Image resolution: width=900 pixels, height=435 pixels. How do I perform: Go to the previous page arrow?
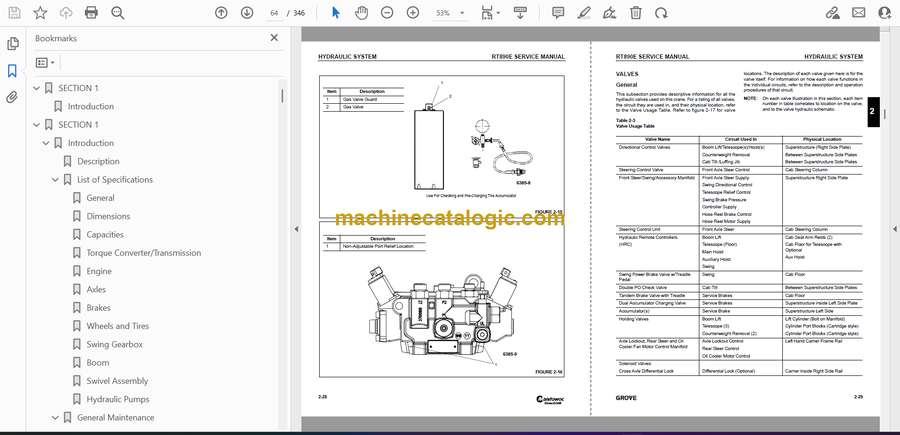click(x=221, y=13)
